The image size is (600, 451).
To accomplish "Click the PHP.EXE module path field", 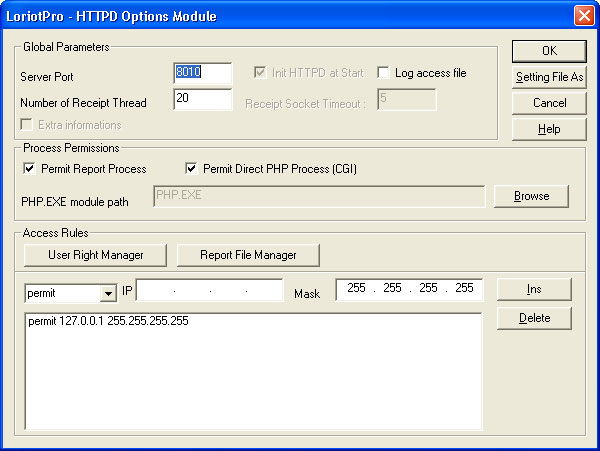I will click(x=318, y=196).
